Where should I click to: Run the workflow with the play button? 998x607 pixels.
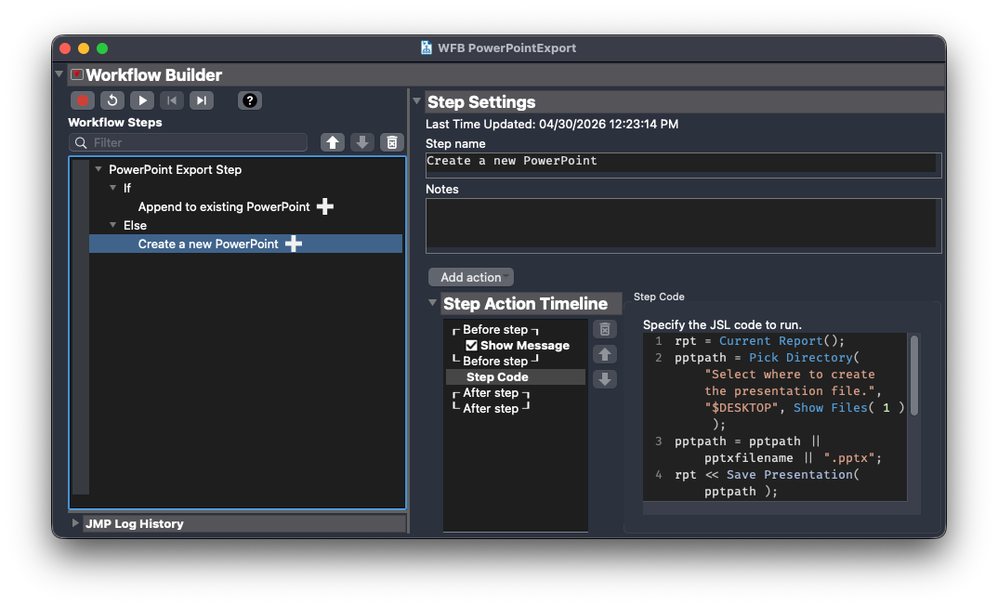[x=142, y=101]
